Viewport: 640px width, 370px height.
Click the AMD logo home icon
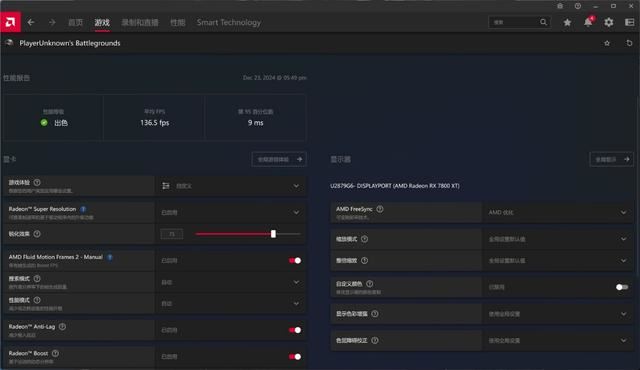pyautogui.click(x=11, y=22)
